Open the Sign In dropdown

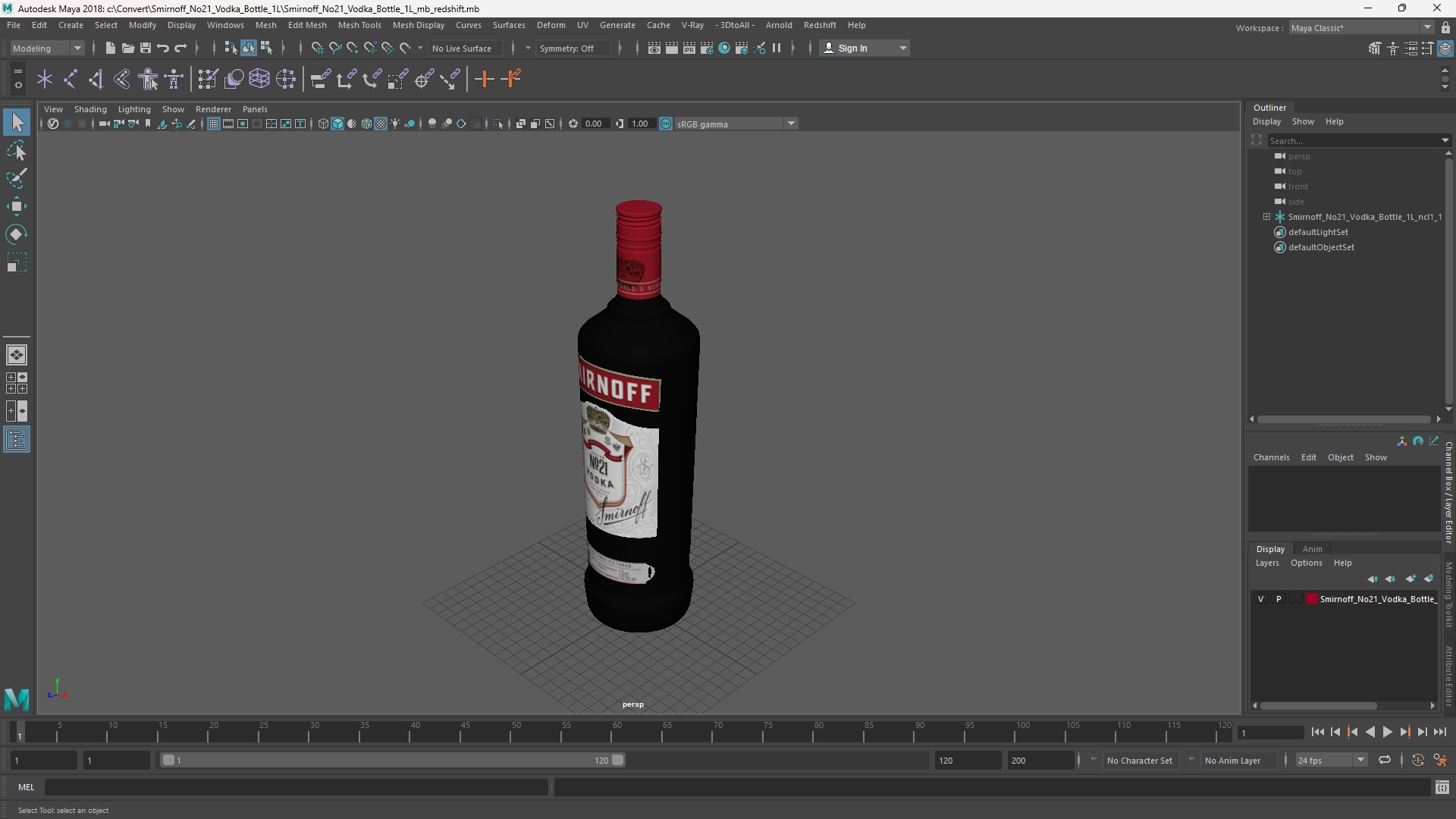coord(864,48)
